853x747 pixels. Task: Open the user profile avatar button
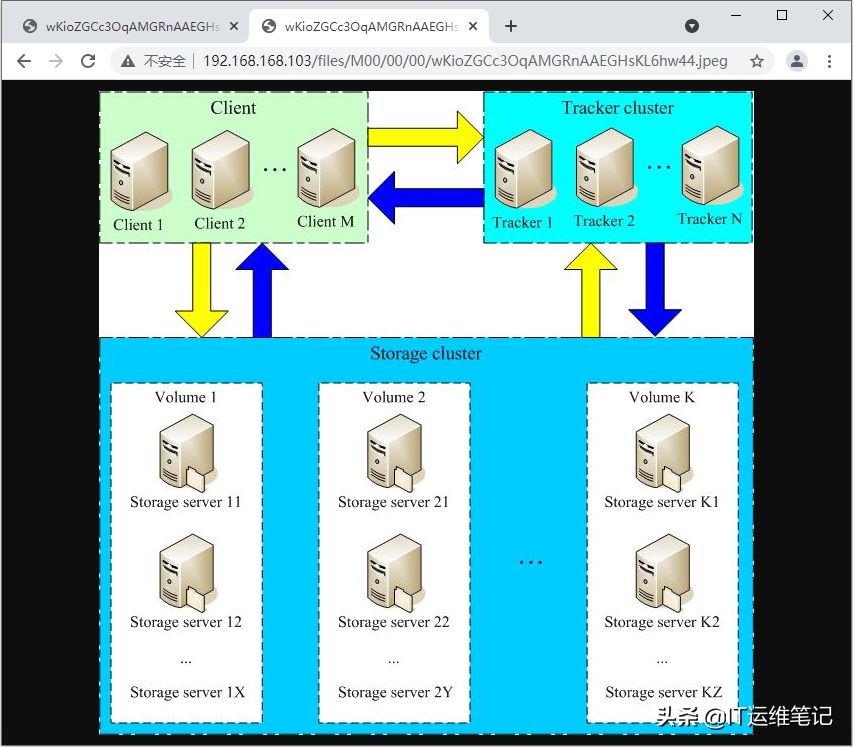point(796,61)
